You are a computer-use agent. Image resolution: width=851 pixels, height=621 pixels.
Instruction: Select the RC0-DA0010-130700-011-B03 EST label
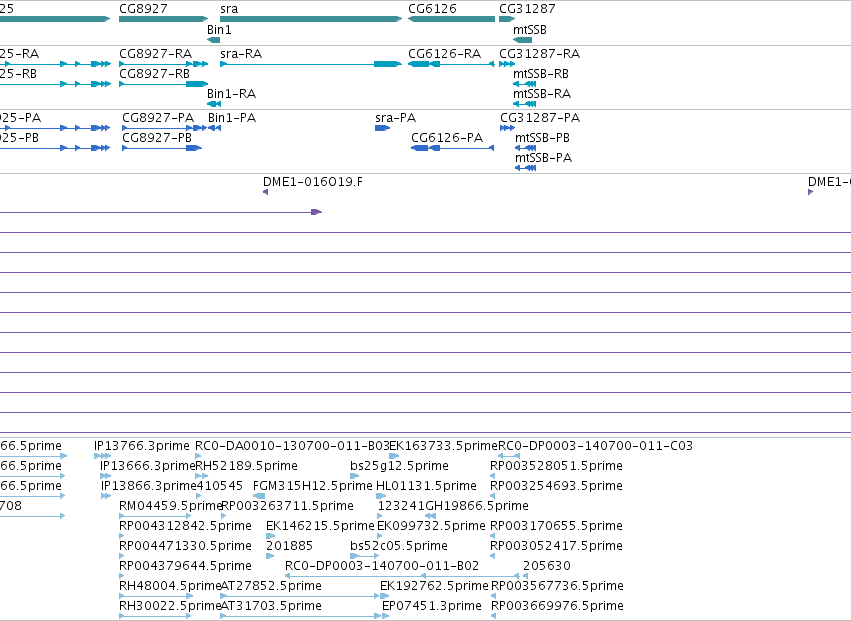click(x=292, y=446)
